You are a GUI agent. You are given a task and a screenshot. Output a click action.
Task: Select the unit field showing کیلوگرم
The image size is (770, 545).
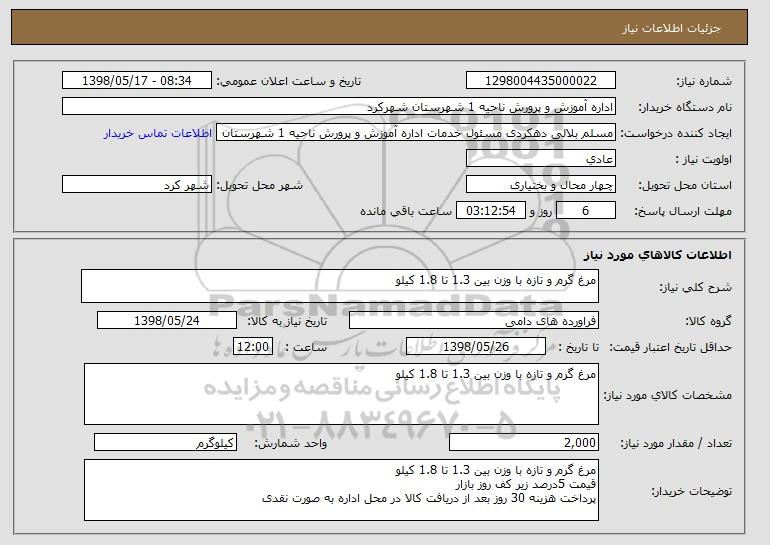(x=165, y=442)
